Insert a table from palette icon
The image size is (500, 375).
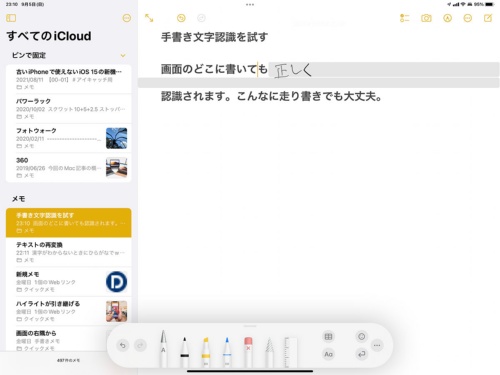[328, 337]
